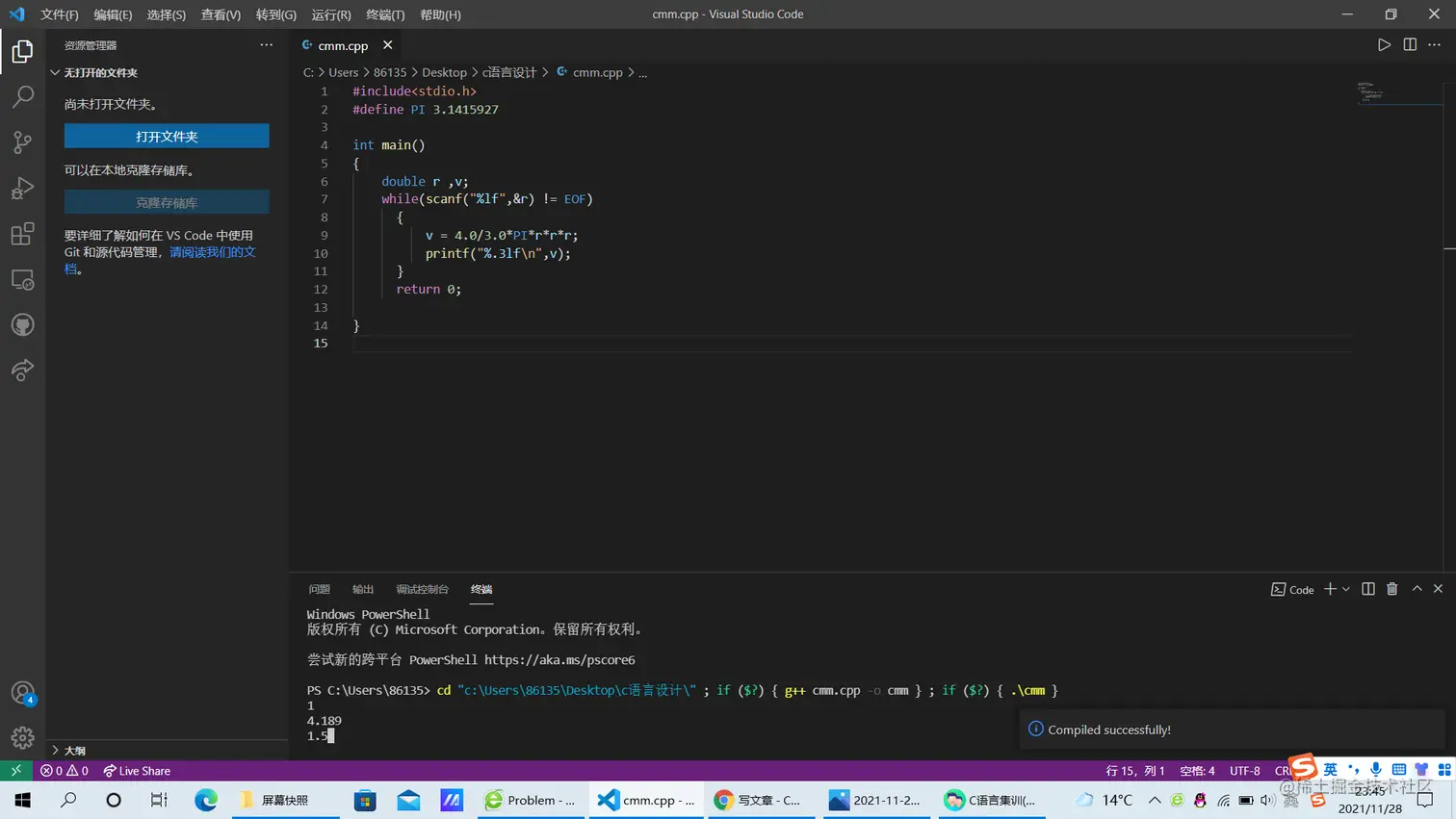
Task: Open the editor's More Actions menu
Action: coord(1434,45)
